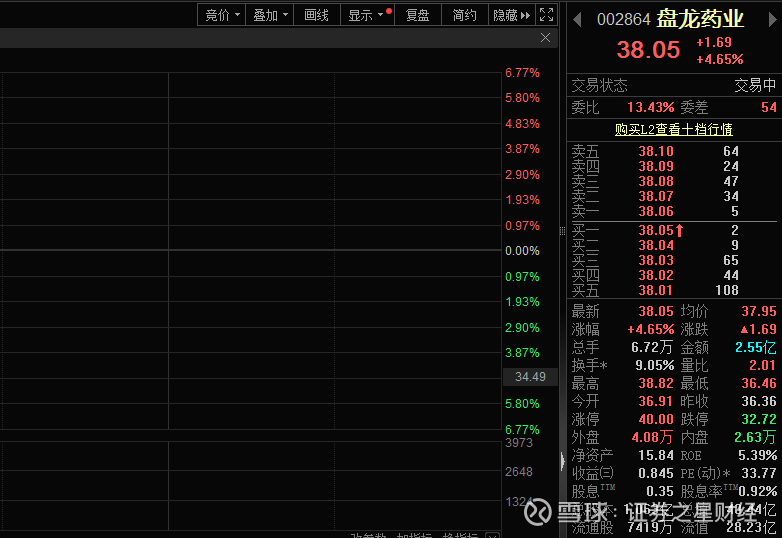Click the volume axis label 2648
This screenshot has width=782, height=538.
tap(519, 472)
